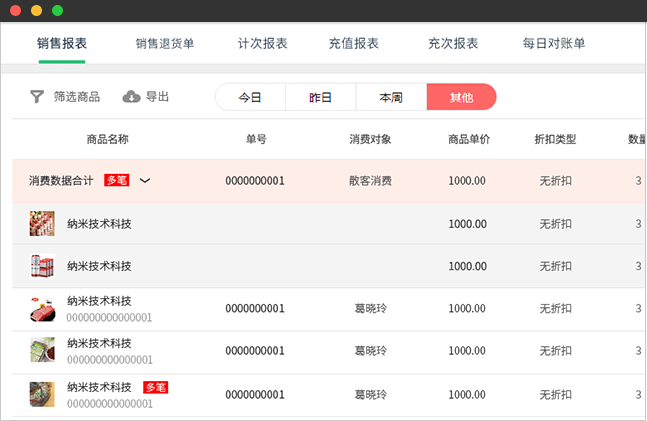Click 散客消费 in the summary row
This screenshot has height=421, width=647.
coord(370,180)
